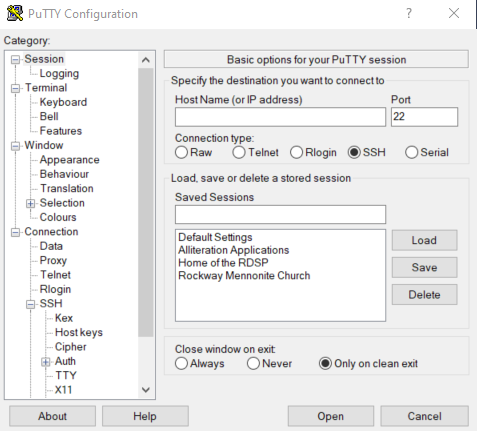
Task: Open the Terminal category
Action: 46,88
